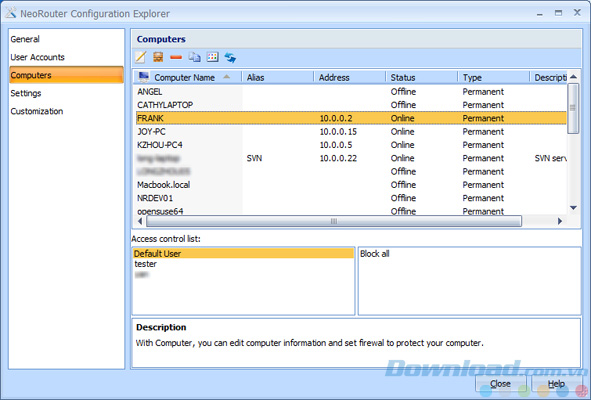Click the sort arrow in Computer Name header
Screen dimensions: 591x400
click(x=227, y=77)
